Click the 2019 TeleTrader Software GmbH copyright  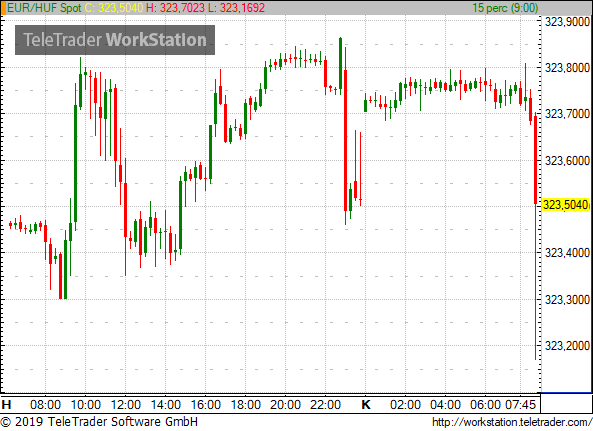pos(99,422)
